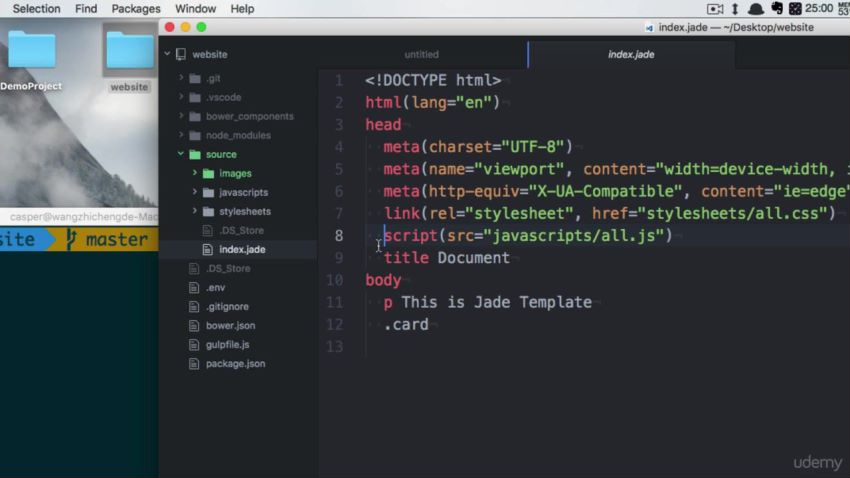Expand the .git folder chevron

(181, 78)
